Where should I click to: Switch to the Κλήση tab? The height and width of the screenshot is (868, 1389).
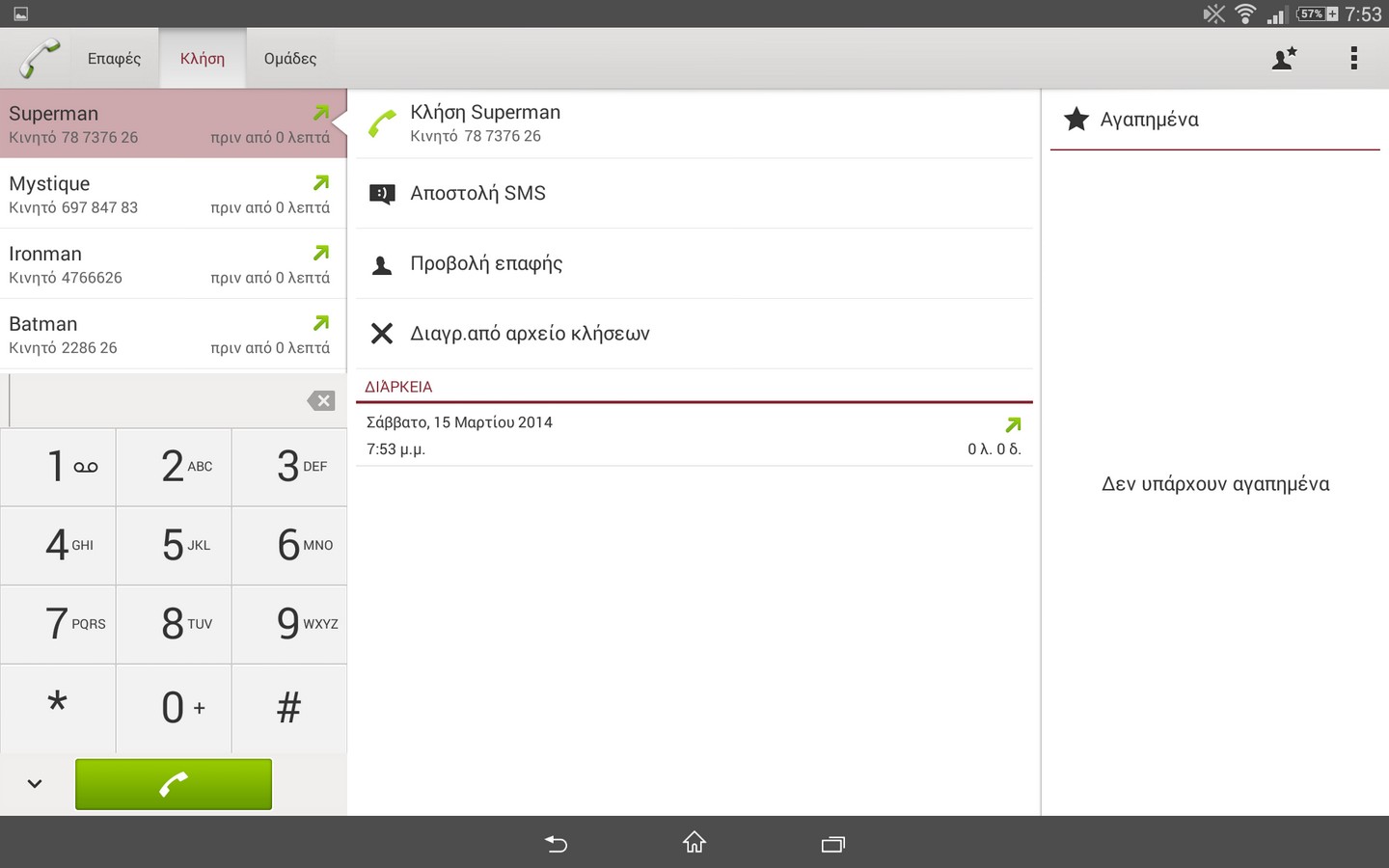pos(203,59)
